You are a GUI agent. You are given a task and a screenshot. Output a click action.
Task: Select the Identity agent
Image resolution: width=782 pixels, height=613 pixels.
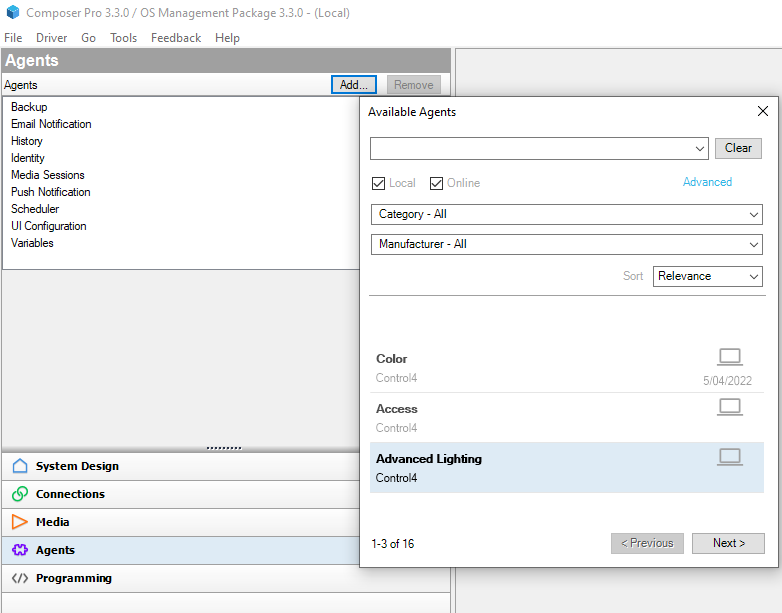(27, 158)
